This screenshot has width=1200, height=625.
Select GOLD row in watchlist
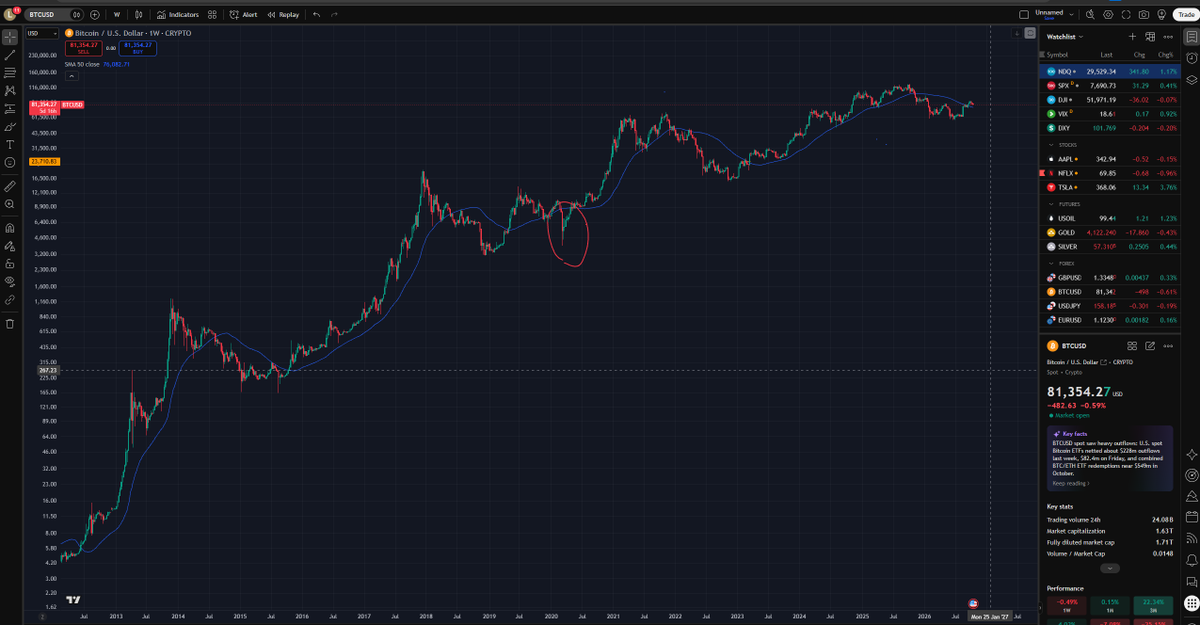tap(1110, 232)
